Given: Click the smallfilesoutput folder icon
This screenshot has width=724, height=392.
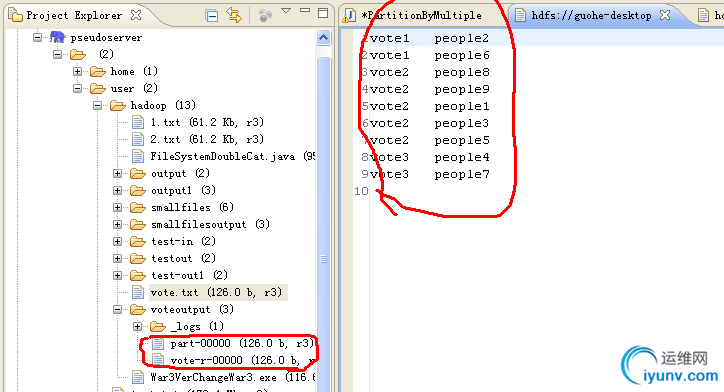Looking at the screenshot, I should tap(138, 225).
